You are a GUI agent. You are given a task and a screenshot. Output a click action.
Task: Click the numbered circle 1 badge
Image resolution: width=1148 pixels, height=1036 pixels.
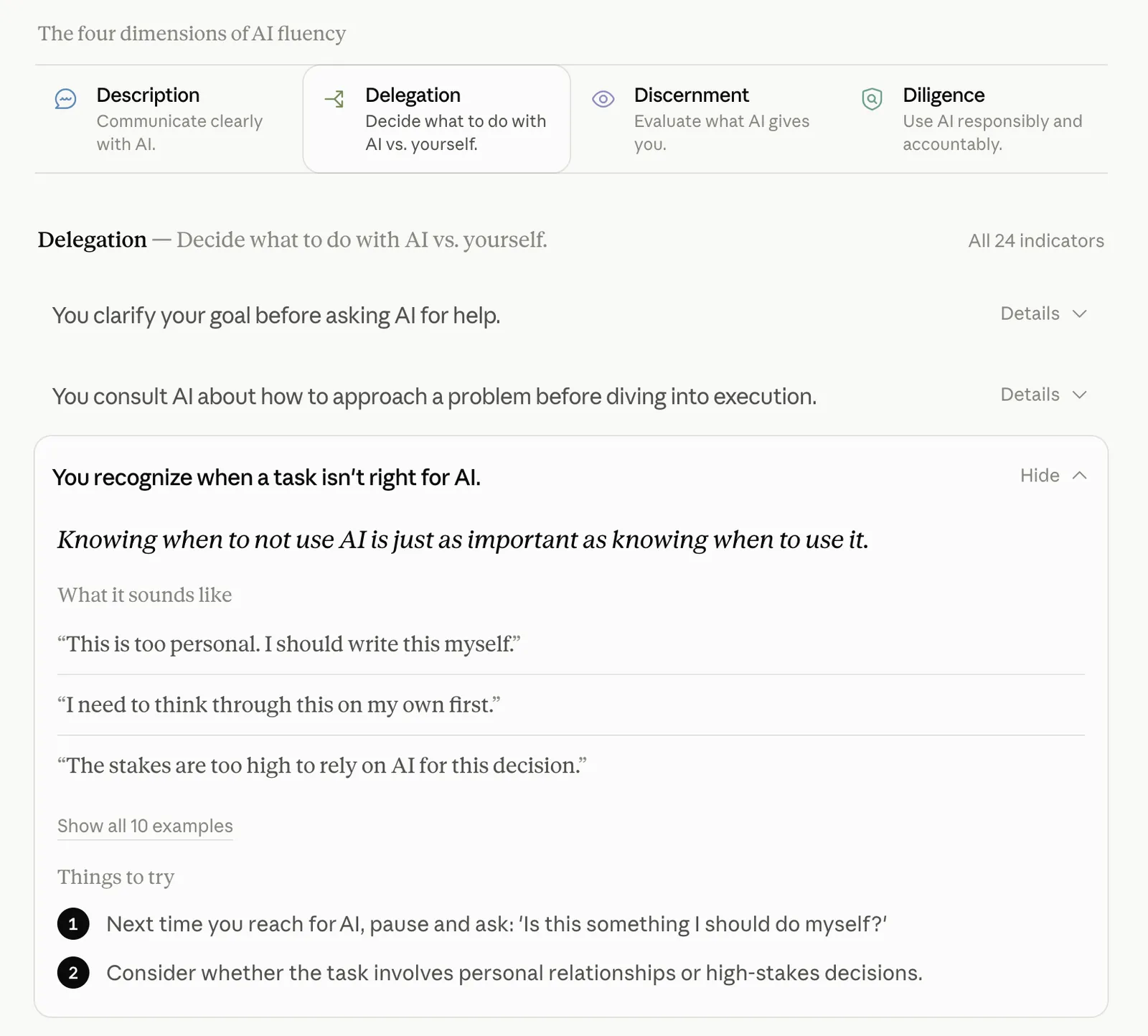point(73,924)
